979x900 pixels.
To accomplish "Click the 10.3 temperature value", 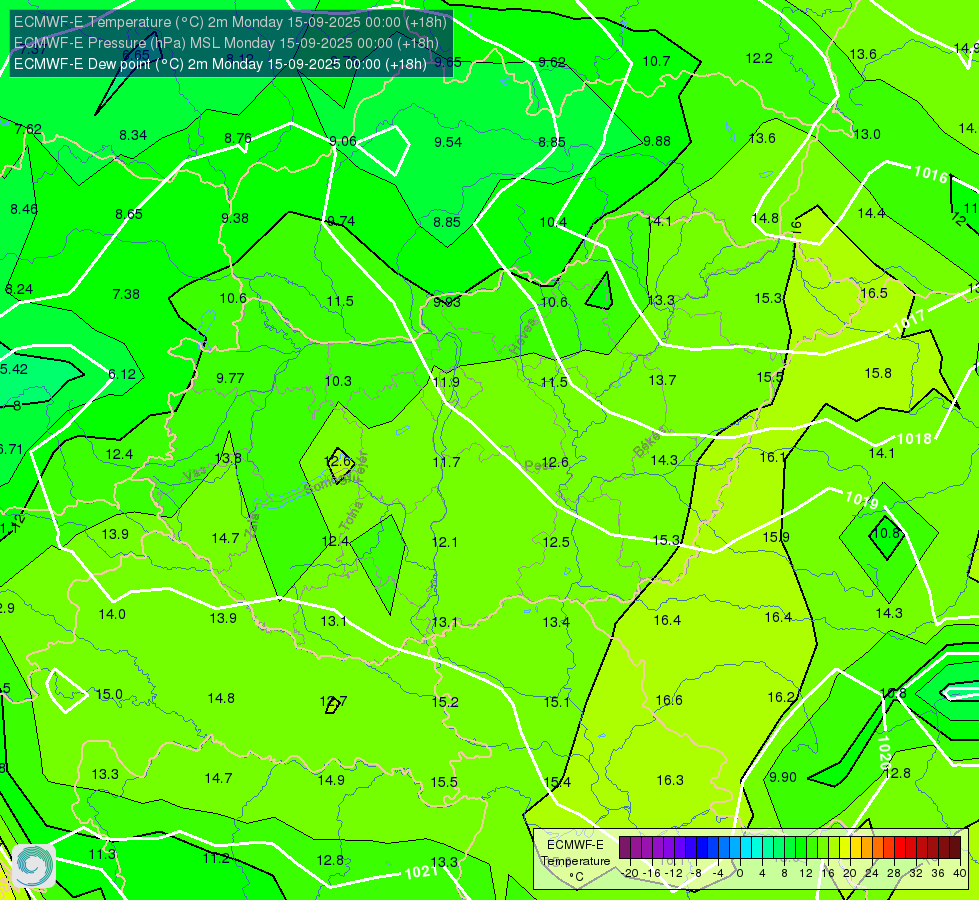I will 338,381.
